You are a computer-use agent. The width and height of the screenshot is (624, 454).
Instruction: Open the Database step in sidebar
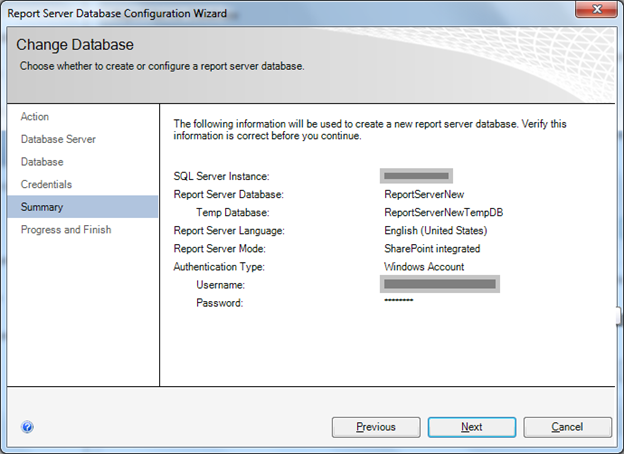(42, 162)
